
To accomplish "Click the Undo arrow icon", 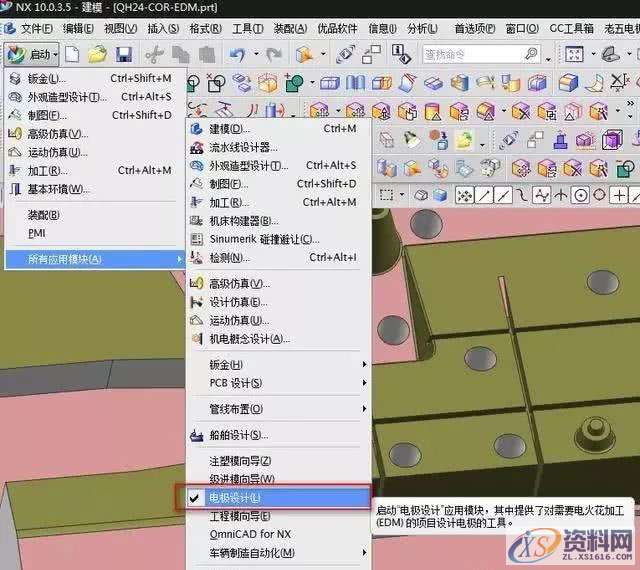I will coord(238,54).
